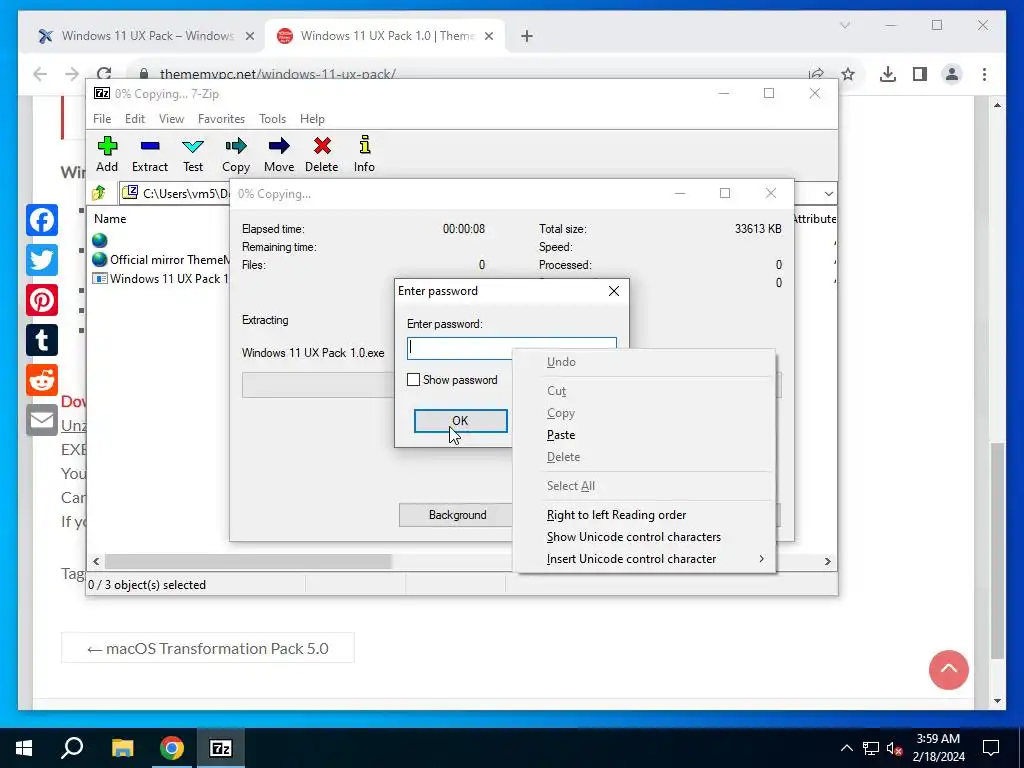
Task: Click the muted volume tray icon
Action: tap(894, 748)
